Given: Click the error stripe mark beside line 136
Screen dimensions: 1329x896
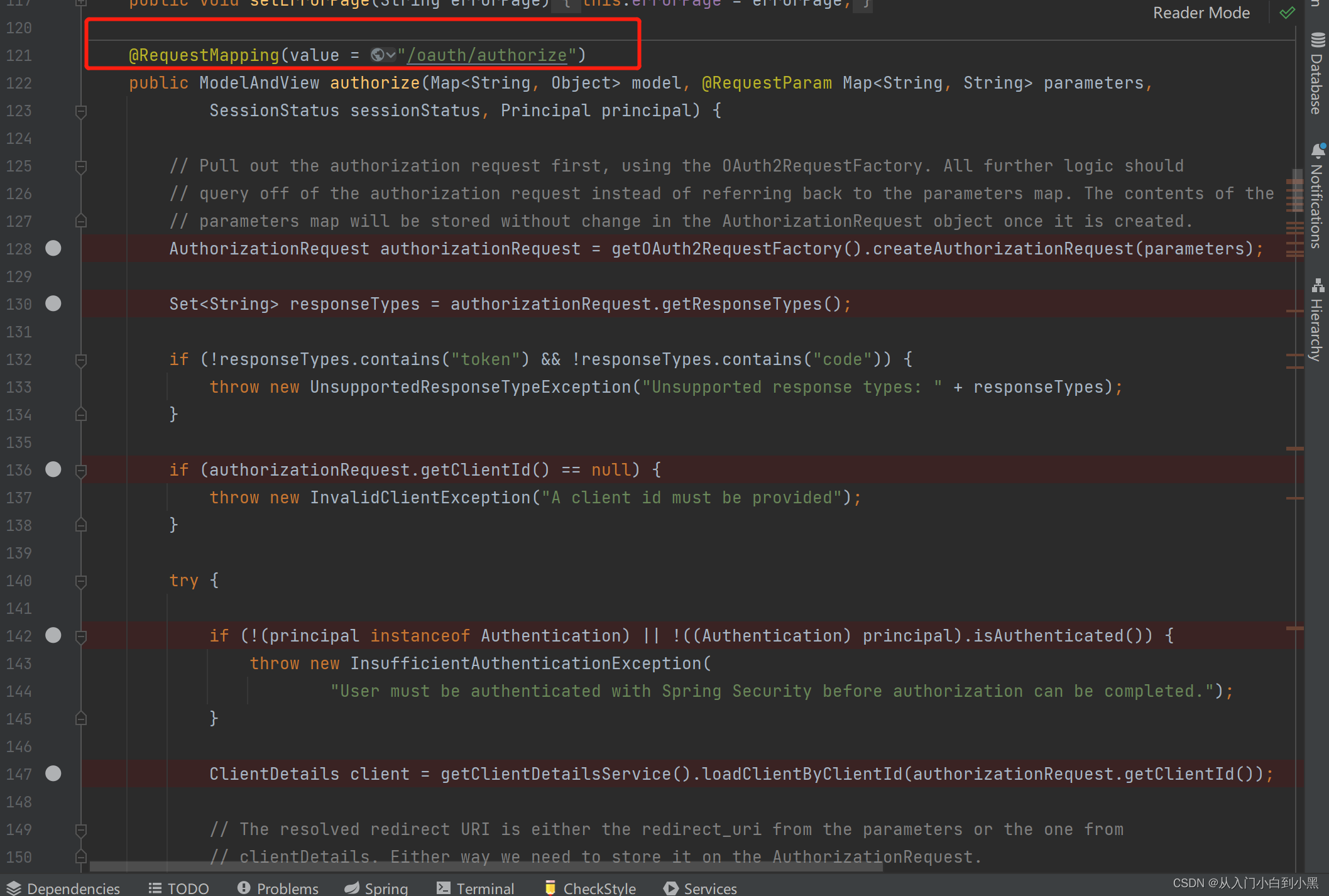Looking at the screenshot, I should [x=1294, y=449].
